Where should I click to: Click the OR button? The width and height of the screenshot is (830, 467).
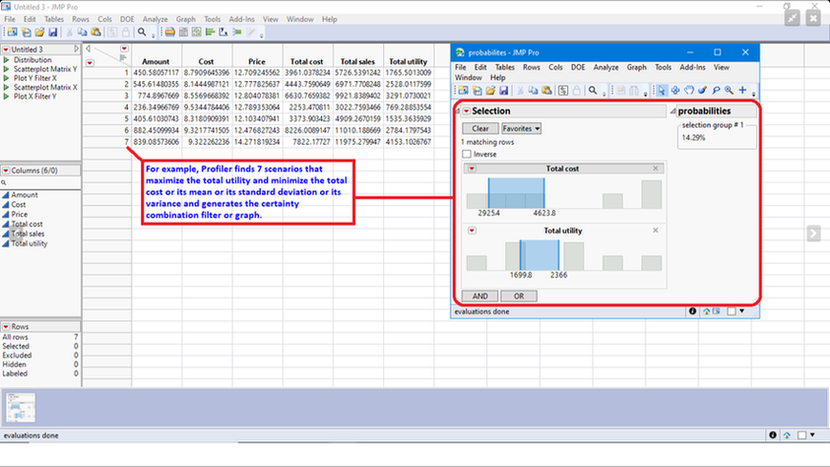(519, 296)
